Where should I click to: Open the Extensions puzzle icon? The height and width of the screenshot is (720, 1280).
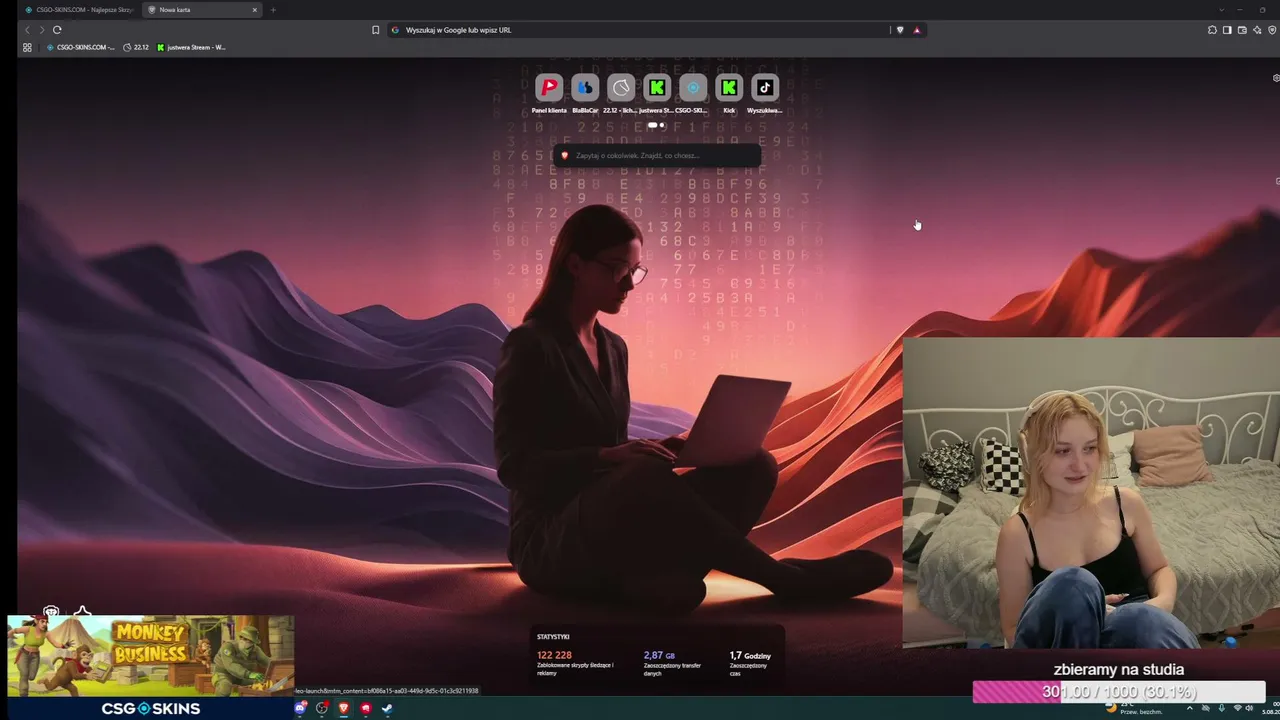(1212, 30)
